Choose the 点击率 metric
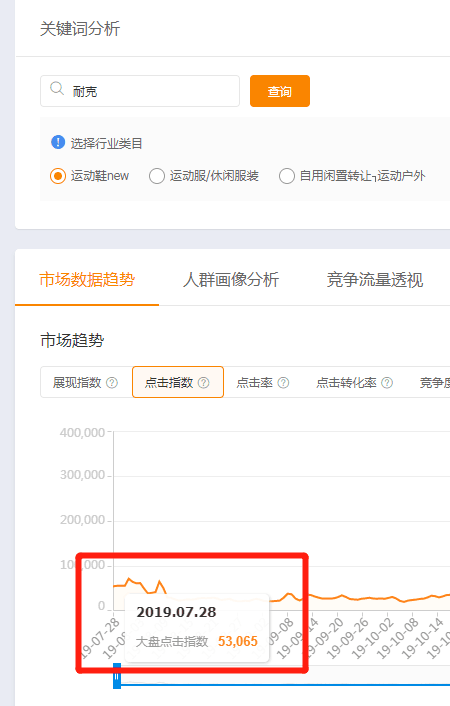This screenshot has width=450, height=706. [x=263, y=382]
